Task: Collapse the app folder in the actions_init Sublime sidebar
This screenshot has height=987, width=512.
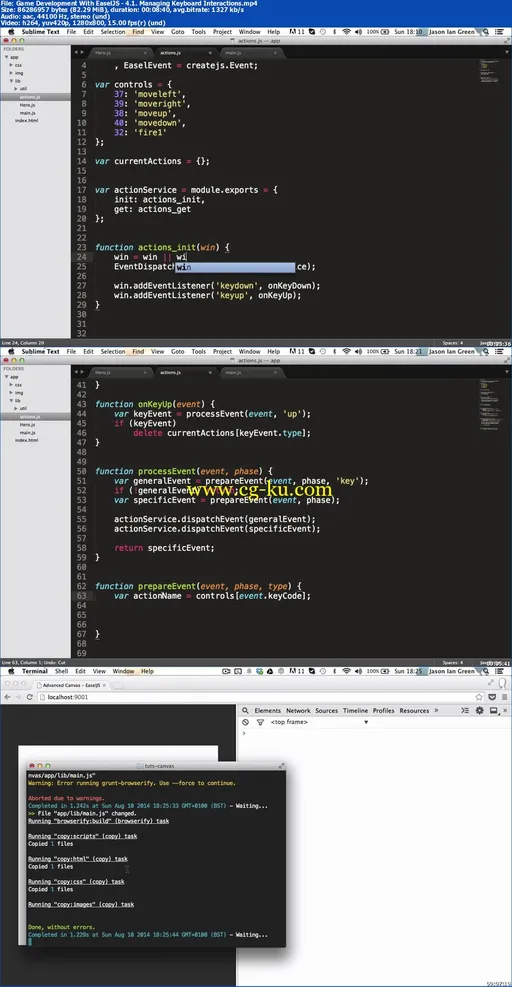Action: pos(6,57)
